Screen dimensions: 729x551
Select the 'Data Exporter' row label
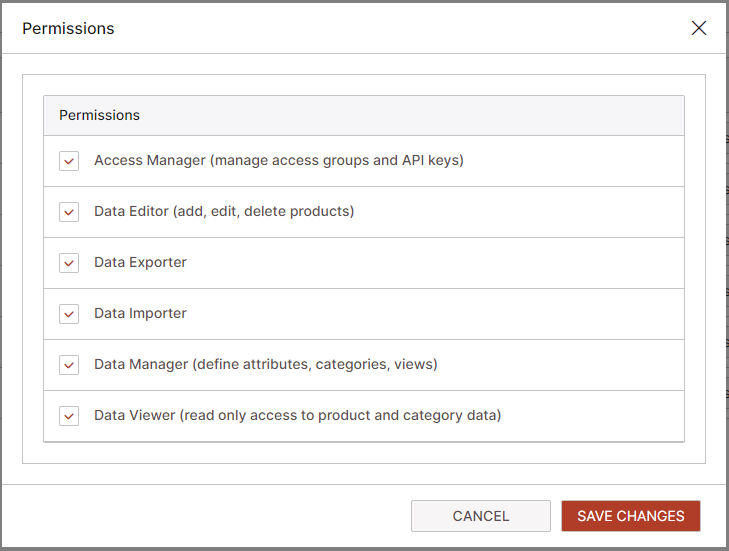coord(140,262)
